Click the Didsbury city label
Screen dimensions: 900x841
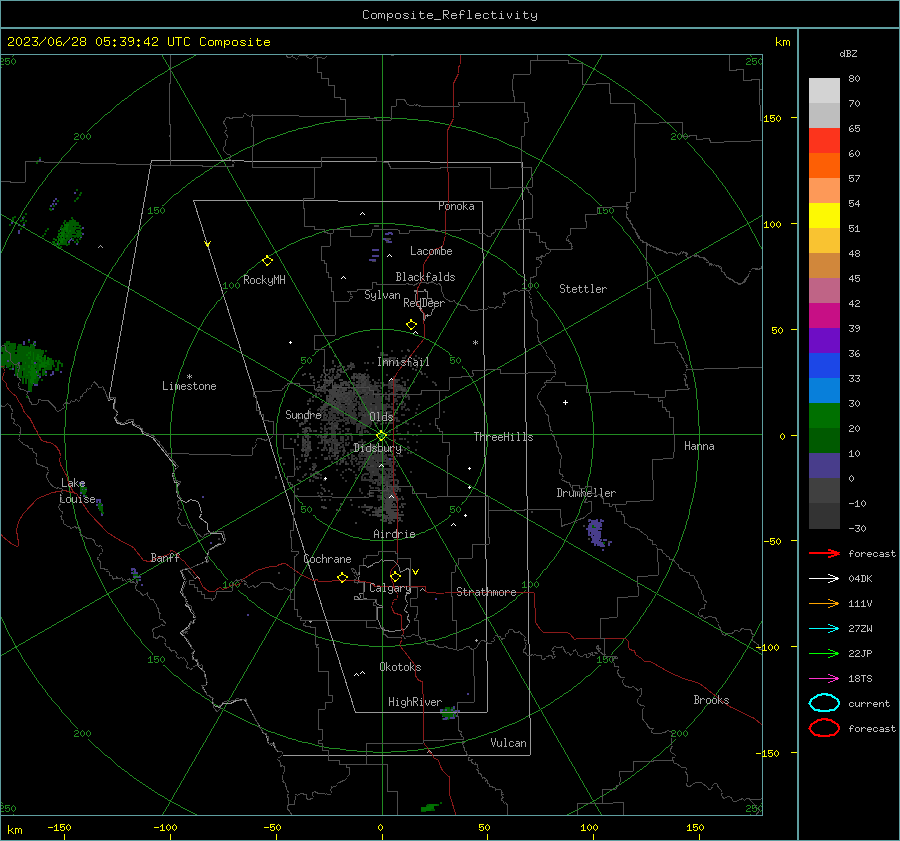coord(378,448)
